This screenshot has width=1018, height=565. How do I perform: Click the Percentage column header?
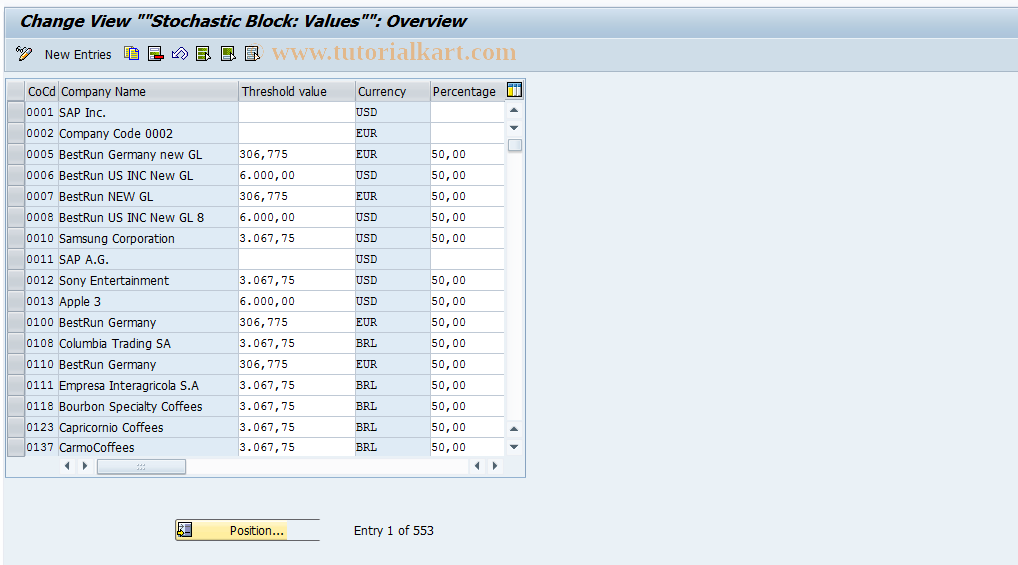pos(467,92)
